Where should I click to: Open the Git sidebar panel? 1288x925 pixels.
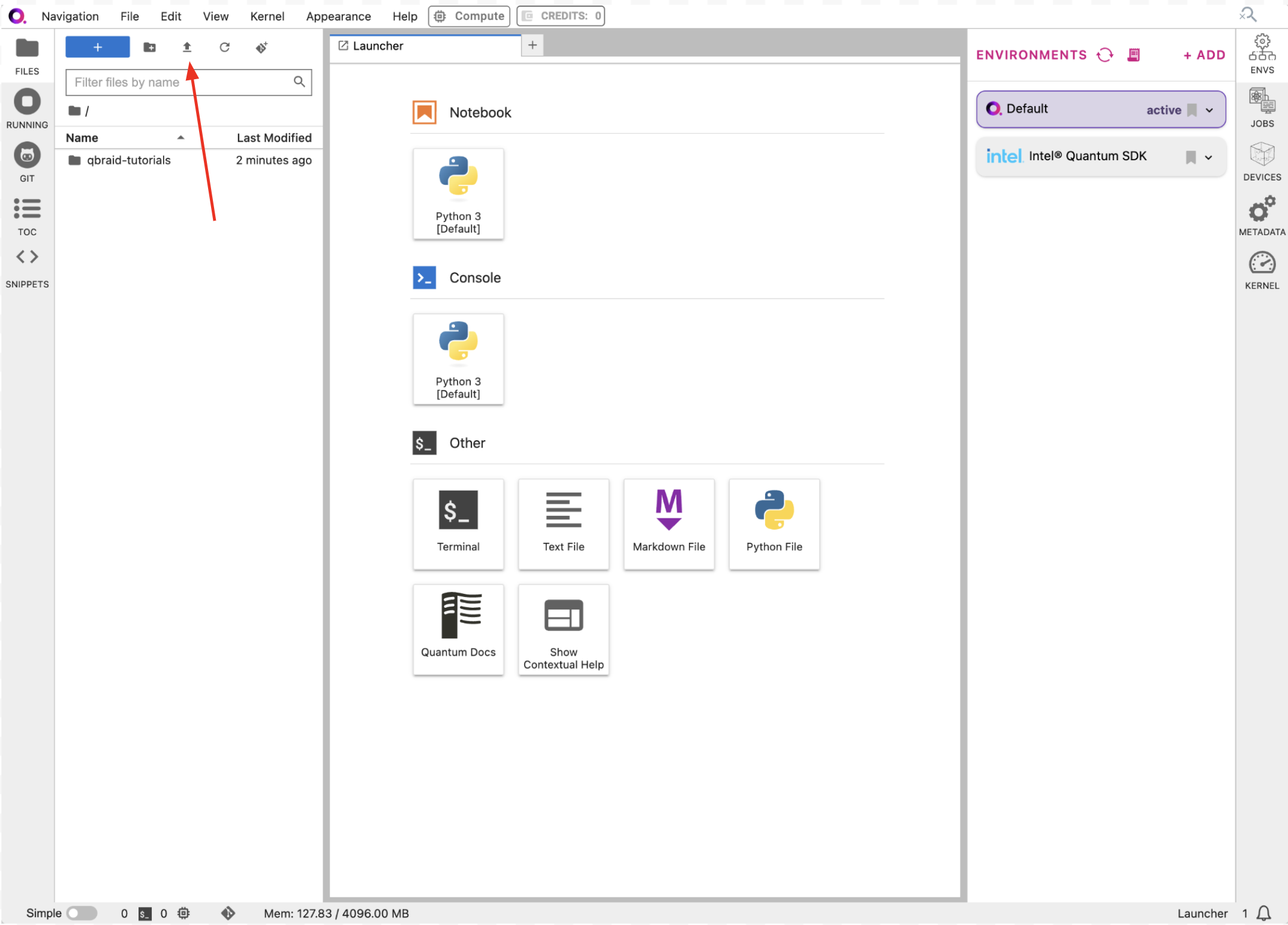click(x=27, y=163)
